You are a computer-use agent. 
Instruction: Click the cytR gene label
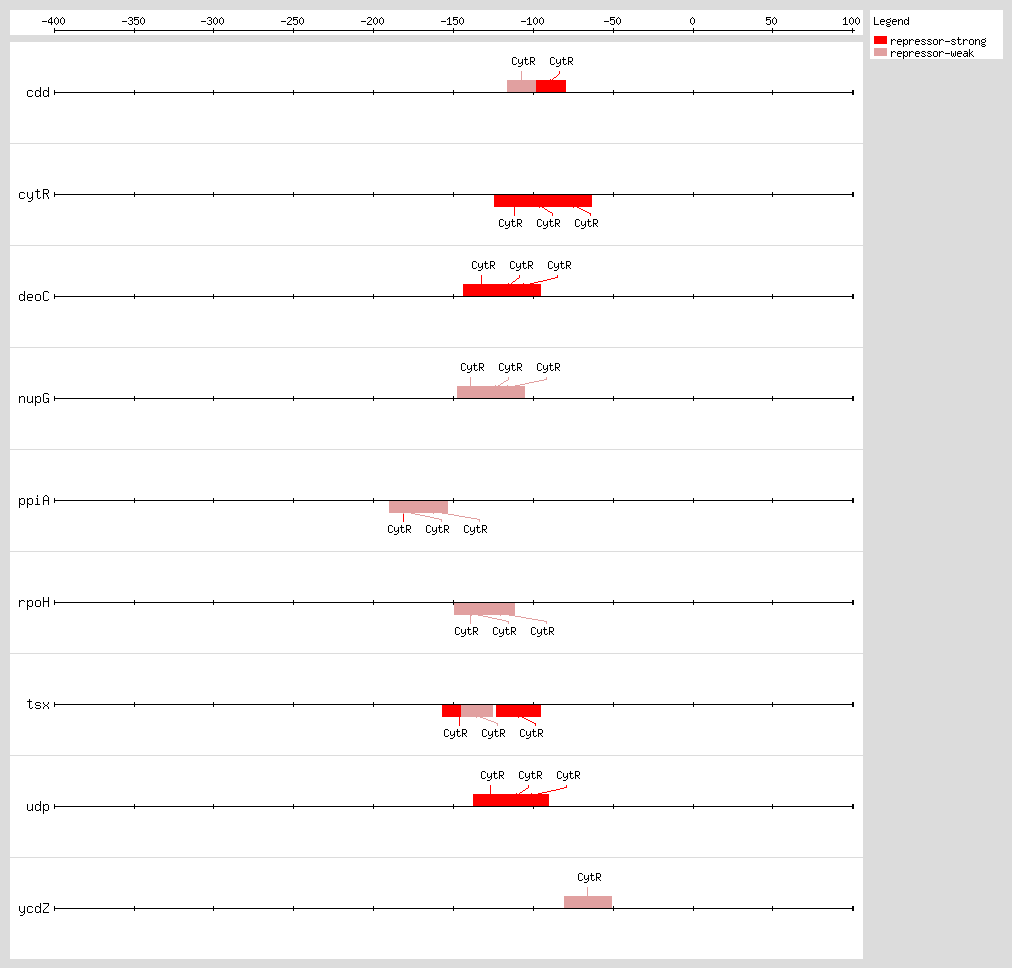[x=34, y=194]
